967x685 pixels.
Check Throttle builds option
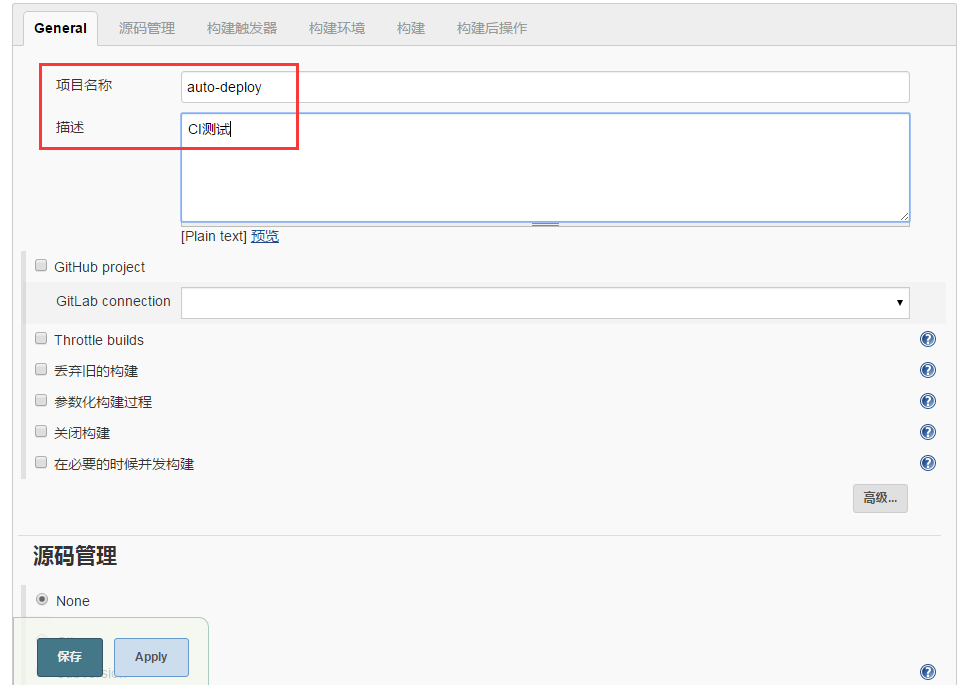(41, 338)
